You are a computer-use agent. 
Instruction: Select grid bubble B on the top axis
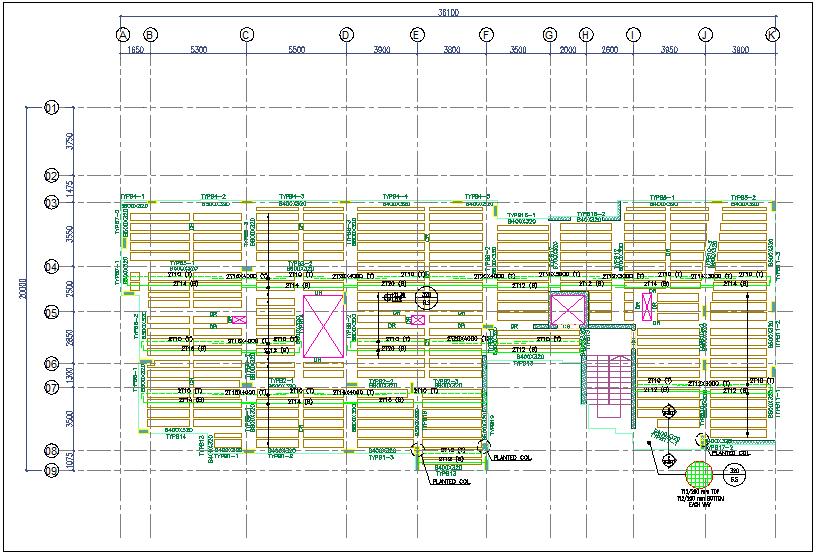pyautogui.click(x=150, y=35)
